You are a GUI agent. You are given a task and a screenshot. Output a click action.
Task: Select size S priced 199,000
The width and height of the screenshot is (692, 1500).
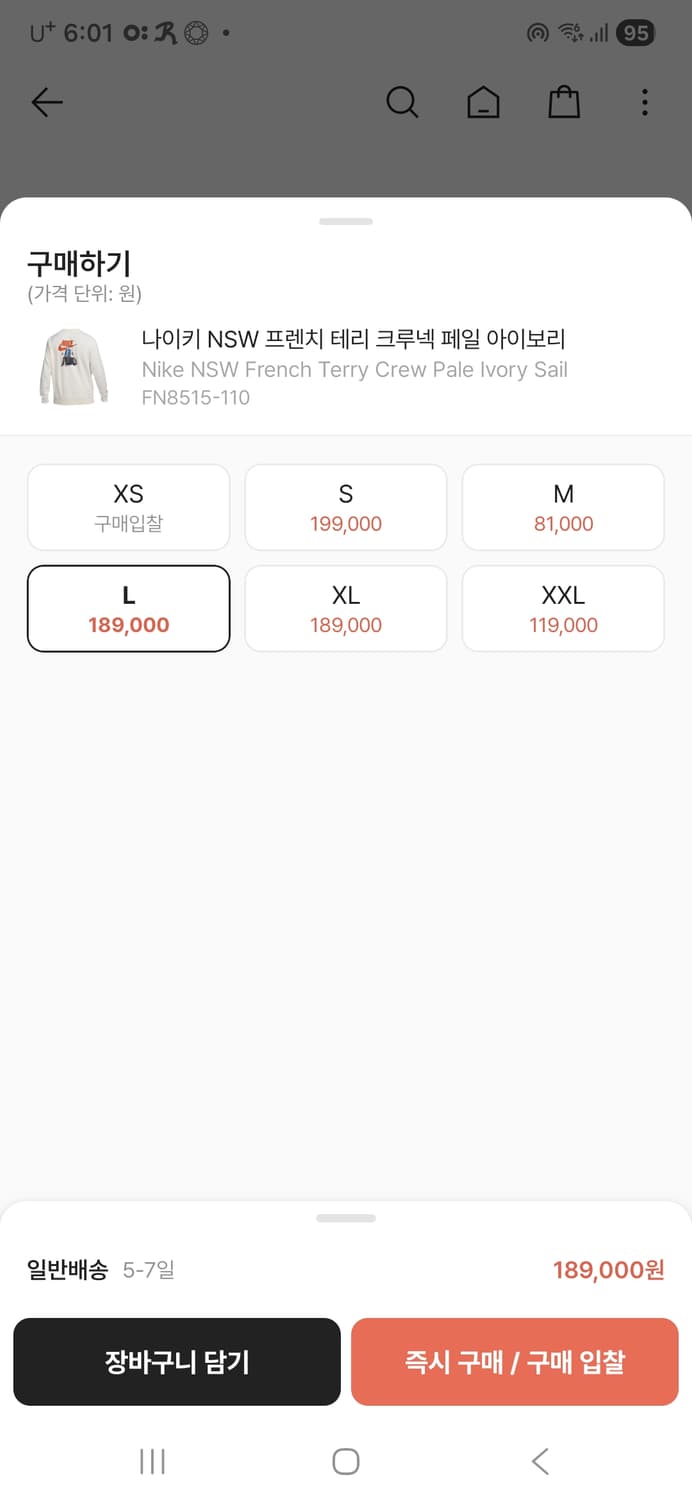click(345, 506)
